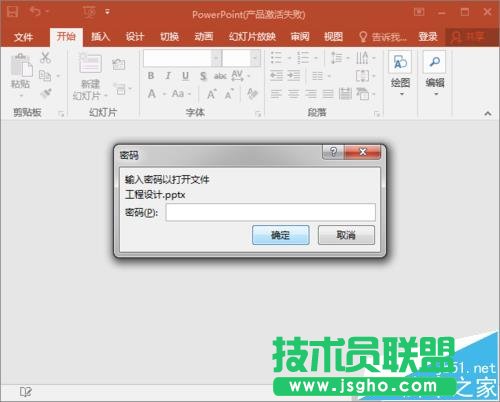
Task: Click the 确定 button in password dialog
Action: [x=281, y=235]
